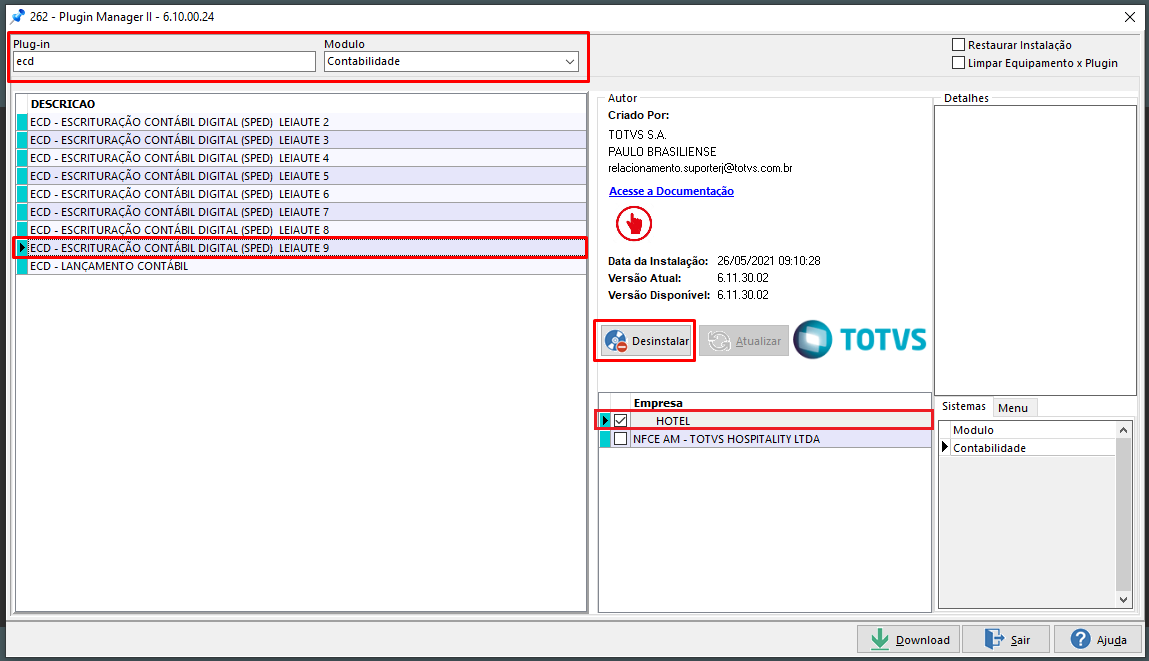Select the ECD LEIAUTE 2 row
The width and height of the screenshot is (1149, 661).
tap(301, 122)
